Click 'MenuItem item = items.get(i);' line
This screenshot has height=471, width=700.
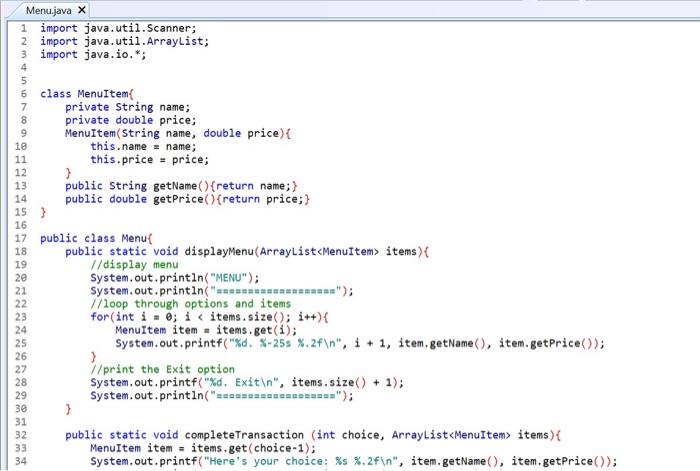click(206, 330)
